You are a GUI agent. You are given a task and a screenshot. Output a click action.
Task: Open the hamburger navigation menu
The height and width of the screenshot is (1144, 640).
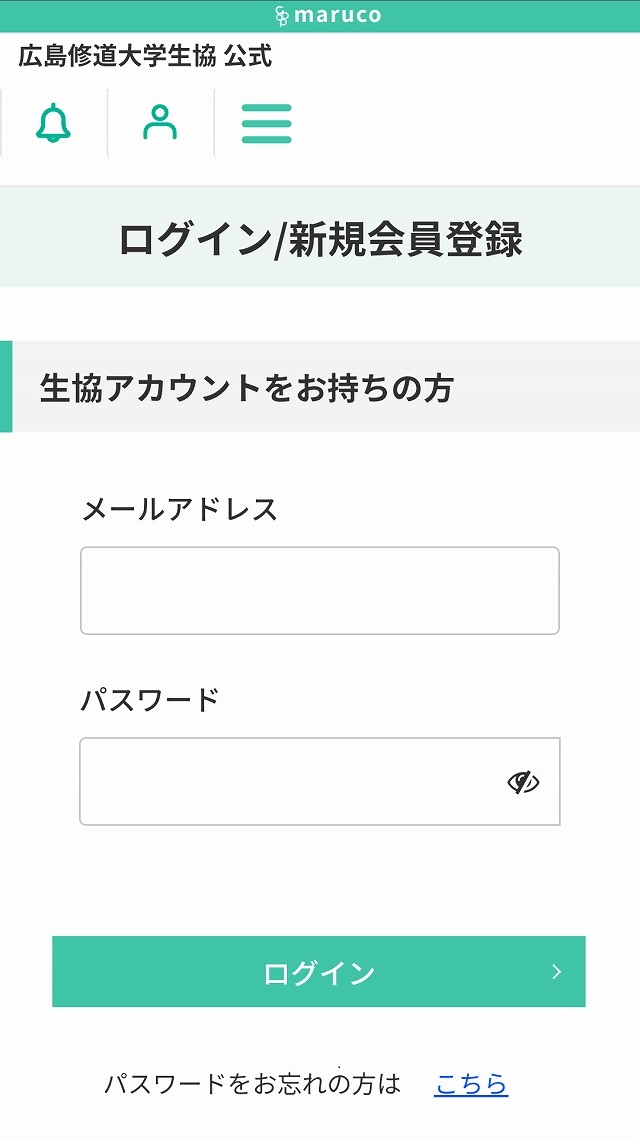point(264,122)
